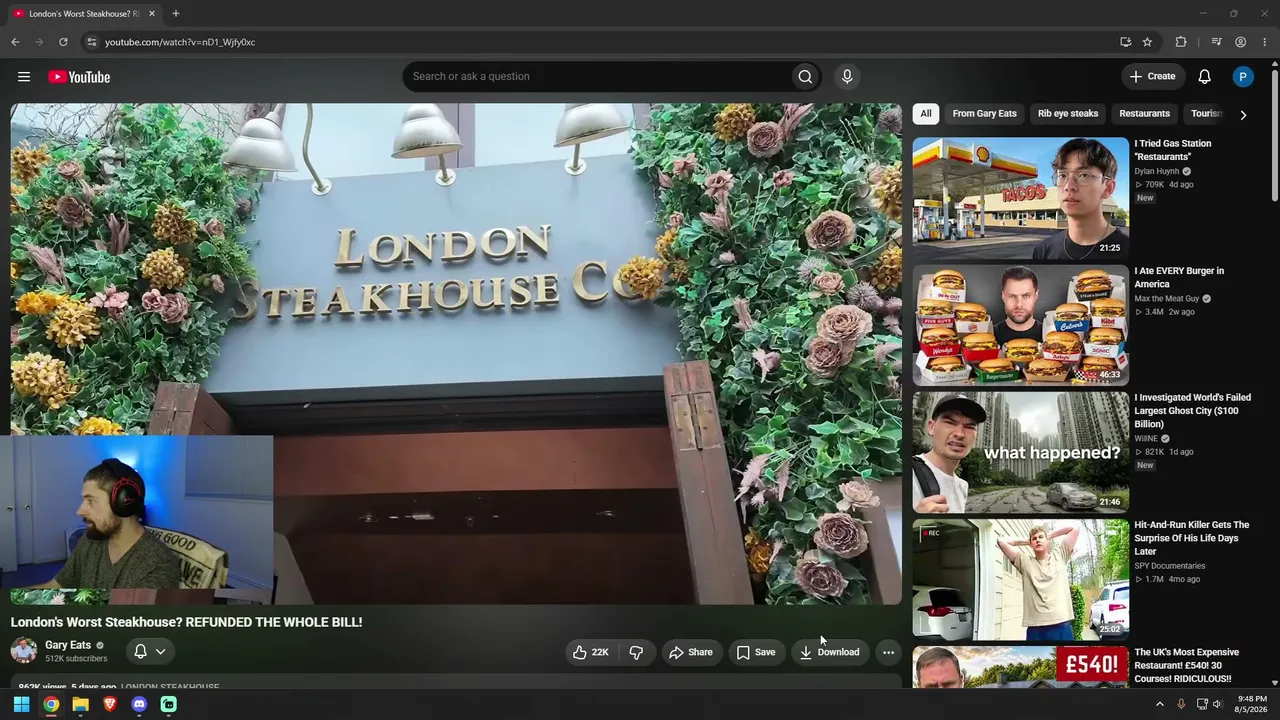Visit the Gary Eats channel name link
The width and height of the screenshot is (1280, 720).
click(68, 645)
